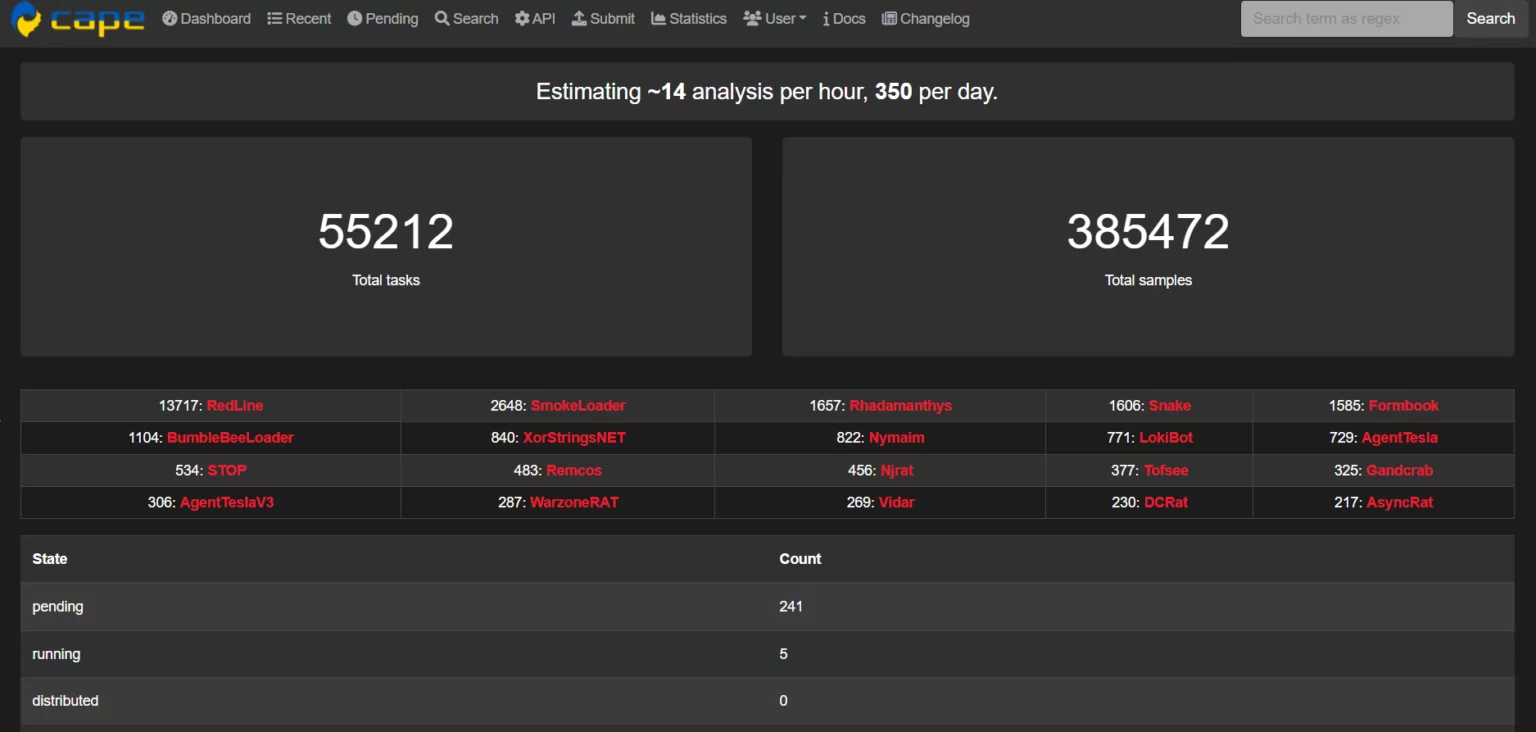
Task: Expand the User dropdown menu
Action: tap(775, 18)
